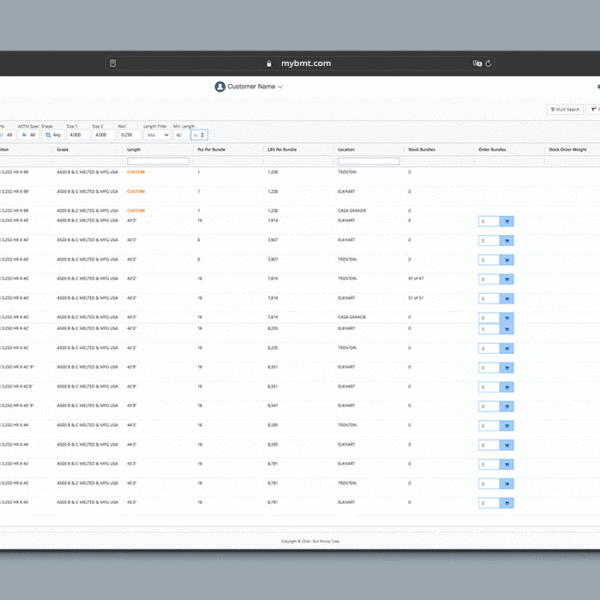Expand the Customer Name dropdown
The image size is (600, 600).
tap(281, 87)
